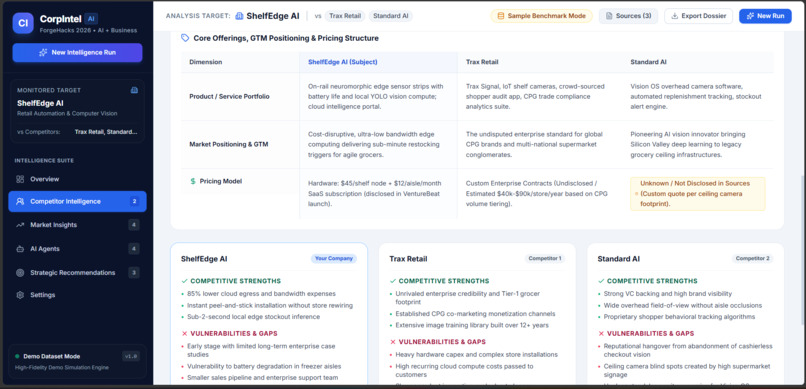
Task: Click the Competitor 1 badge
Action: [545, 258]
